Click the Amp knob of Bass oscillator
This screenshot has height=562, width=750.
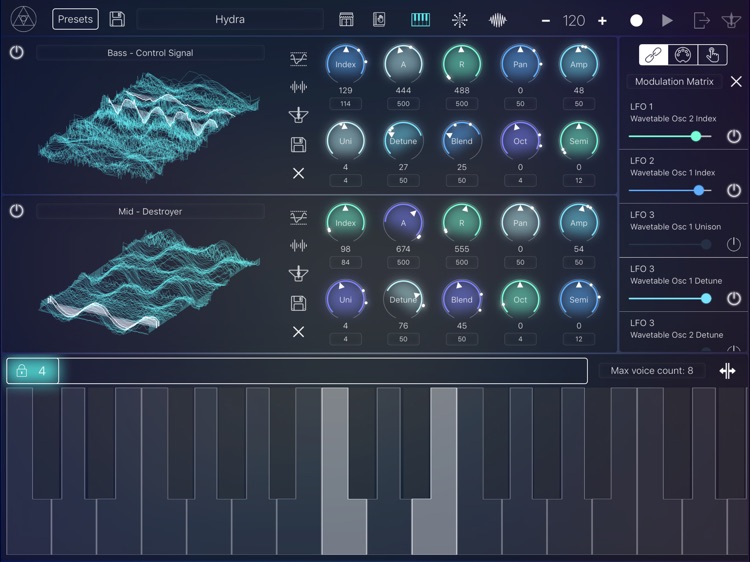578,64
